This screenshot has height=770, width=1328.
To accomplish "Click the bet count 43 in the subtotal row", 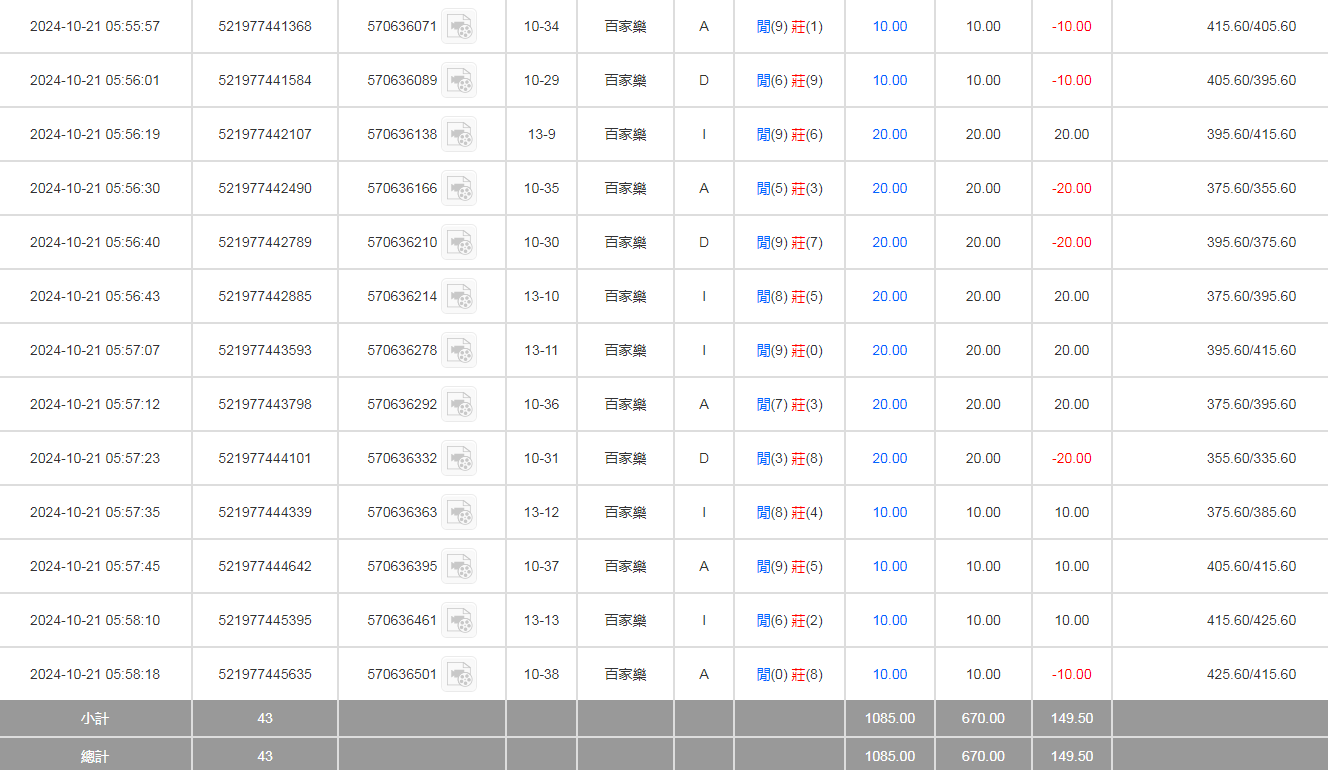I will point(264,718).
